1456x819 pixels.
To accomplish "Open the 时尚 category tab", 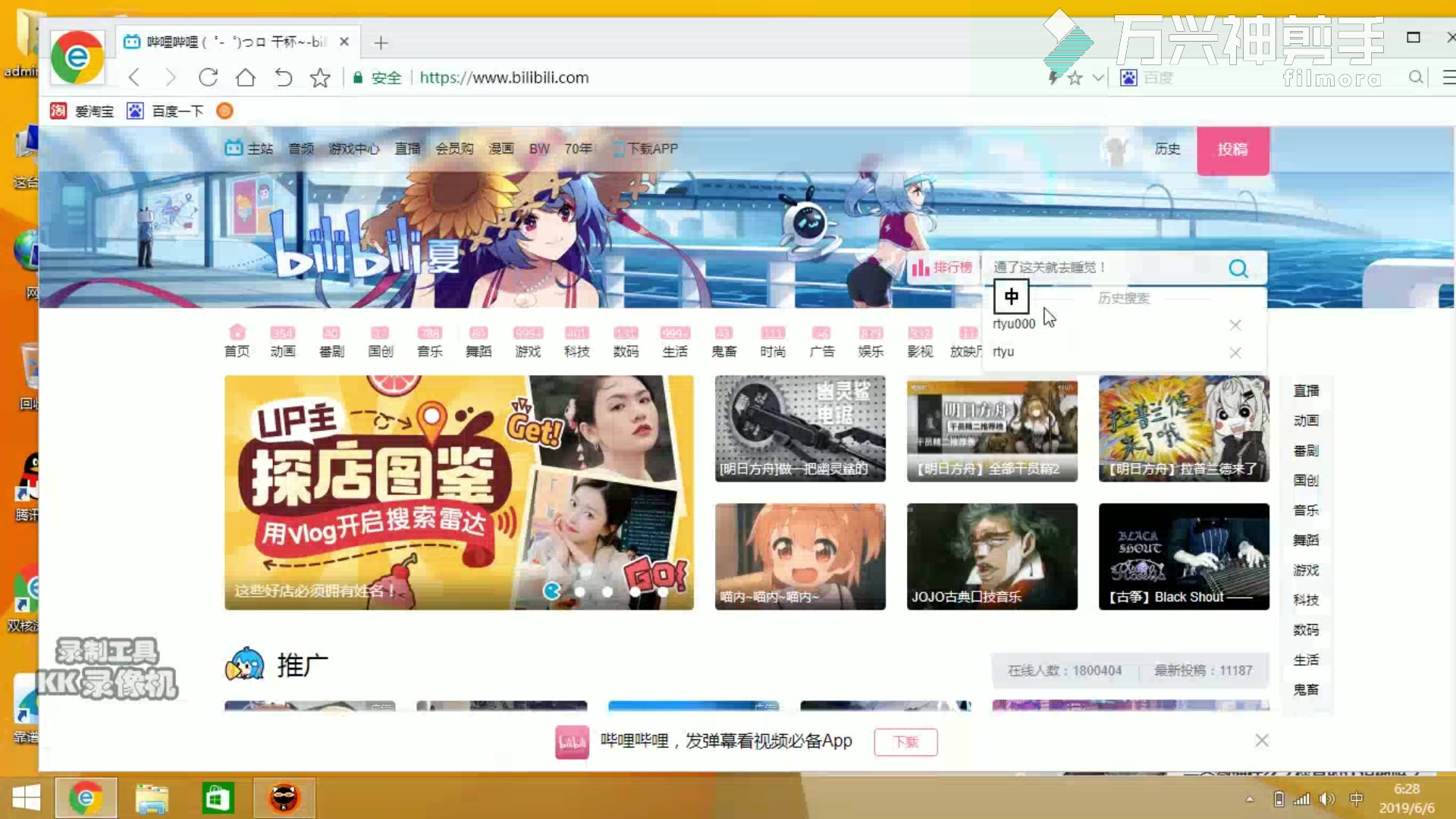I will click(x=773, y=341).
